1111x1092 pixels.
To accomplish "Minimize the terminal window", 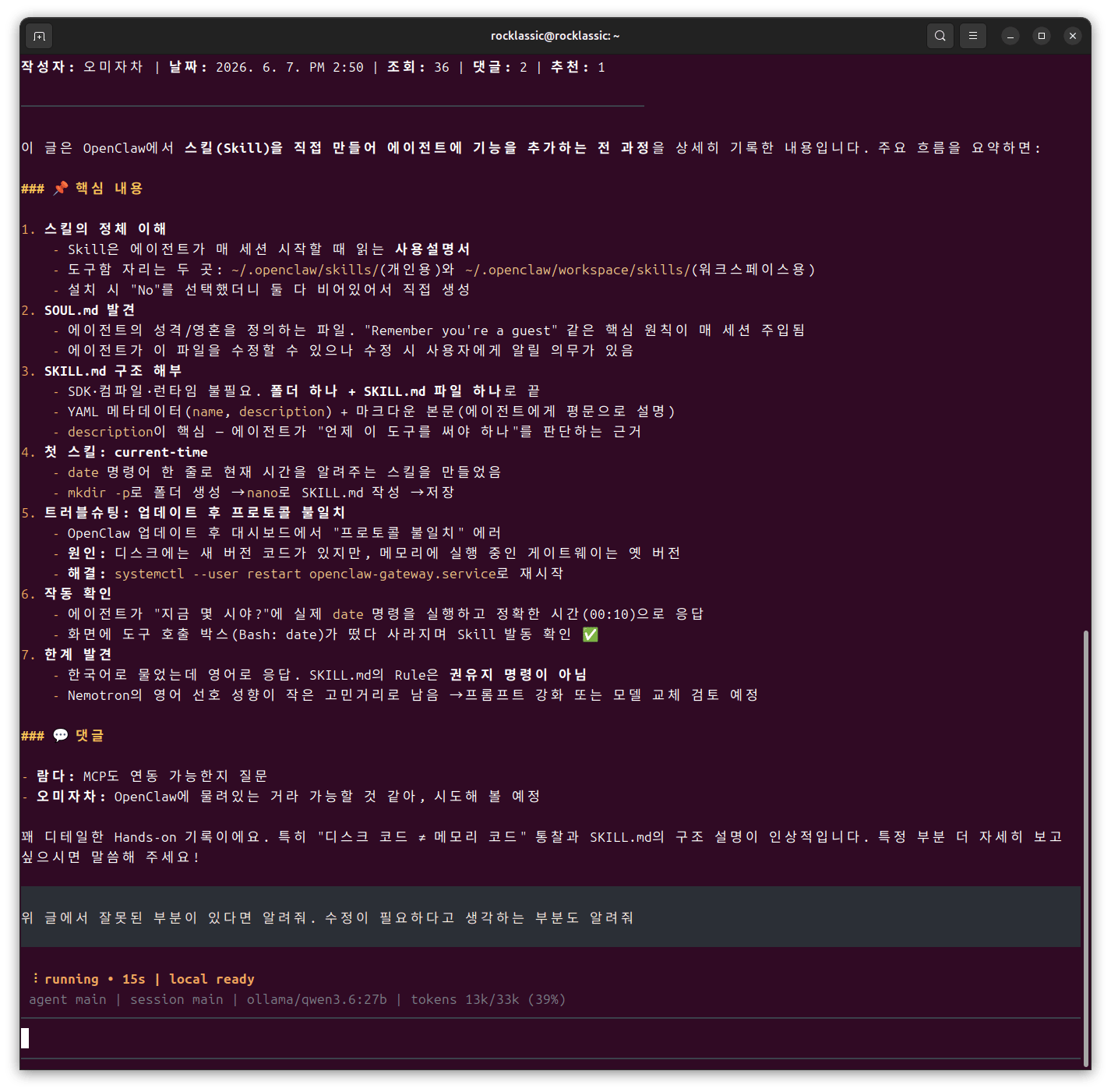I will 1010,36.
